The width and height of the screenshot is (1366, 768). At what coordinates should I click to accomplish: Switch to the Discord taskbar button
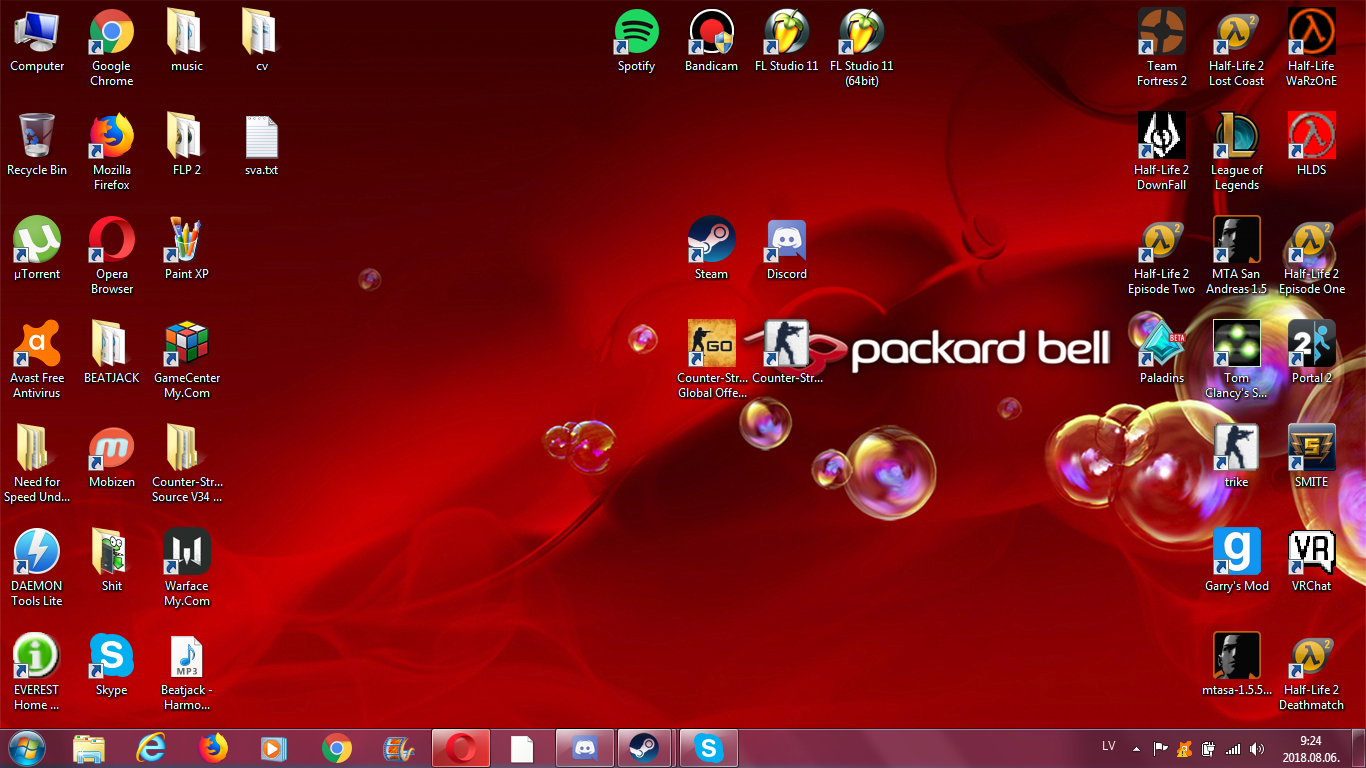pyautogui.click(x=585, y=748)
